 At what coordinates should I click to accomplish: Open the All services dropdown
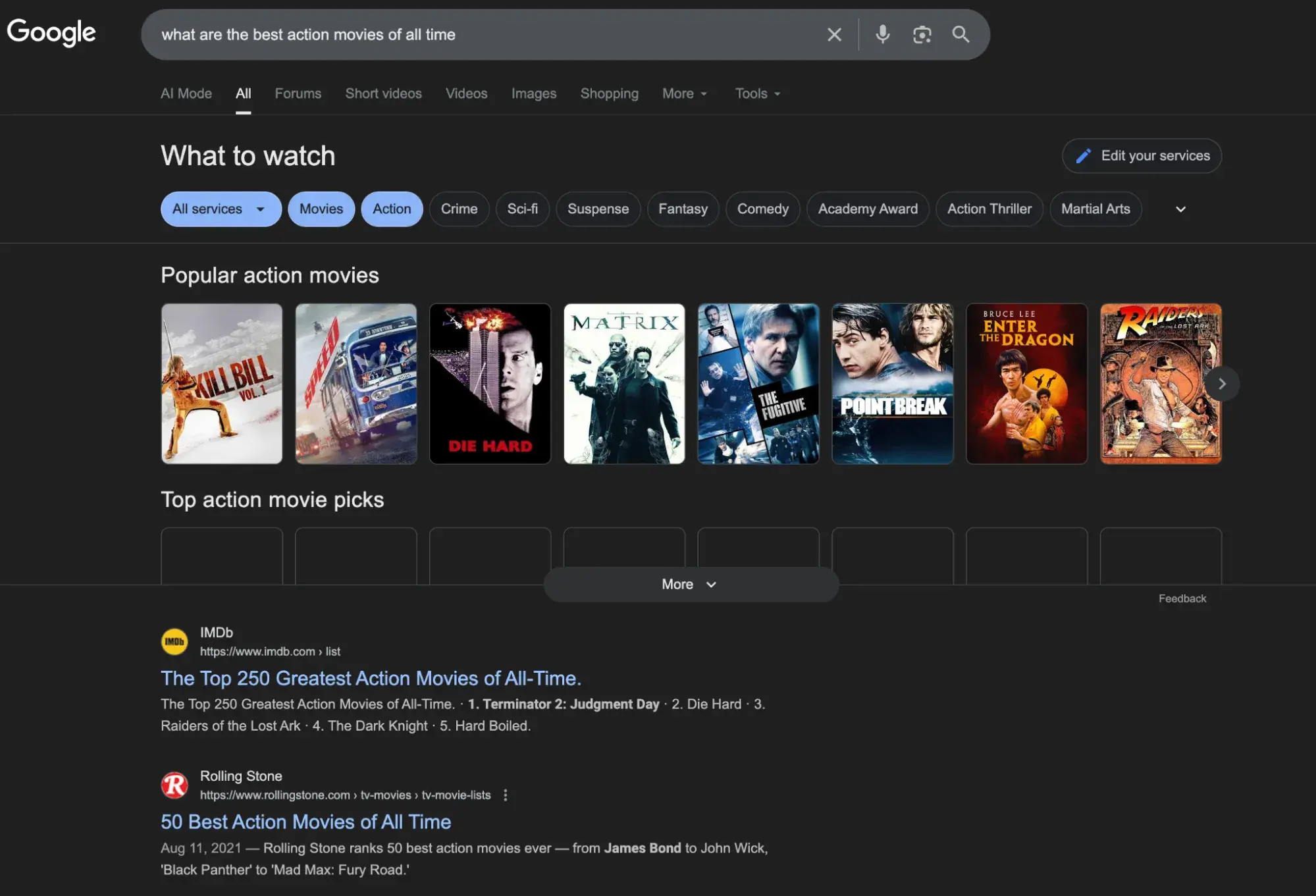pos(221,209)
